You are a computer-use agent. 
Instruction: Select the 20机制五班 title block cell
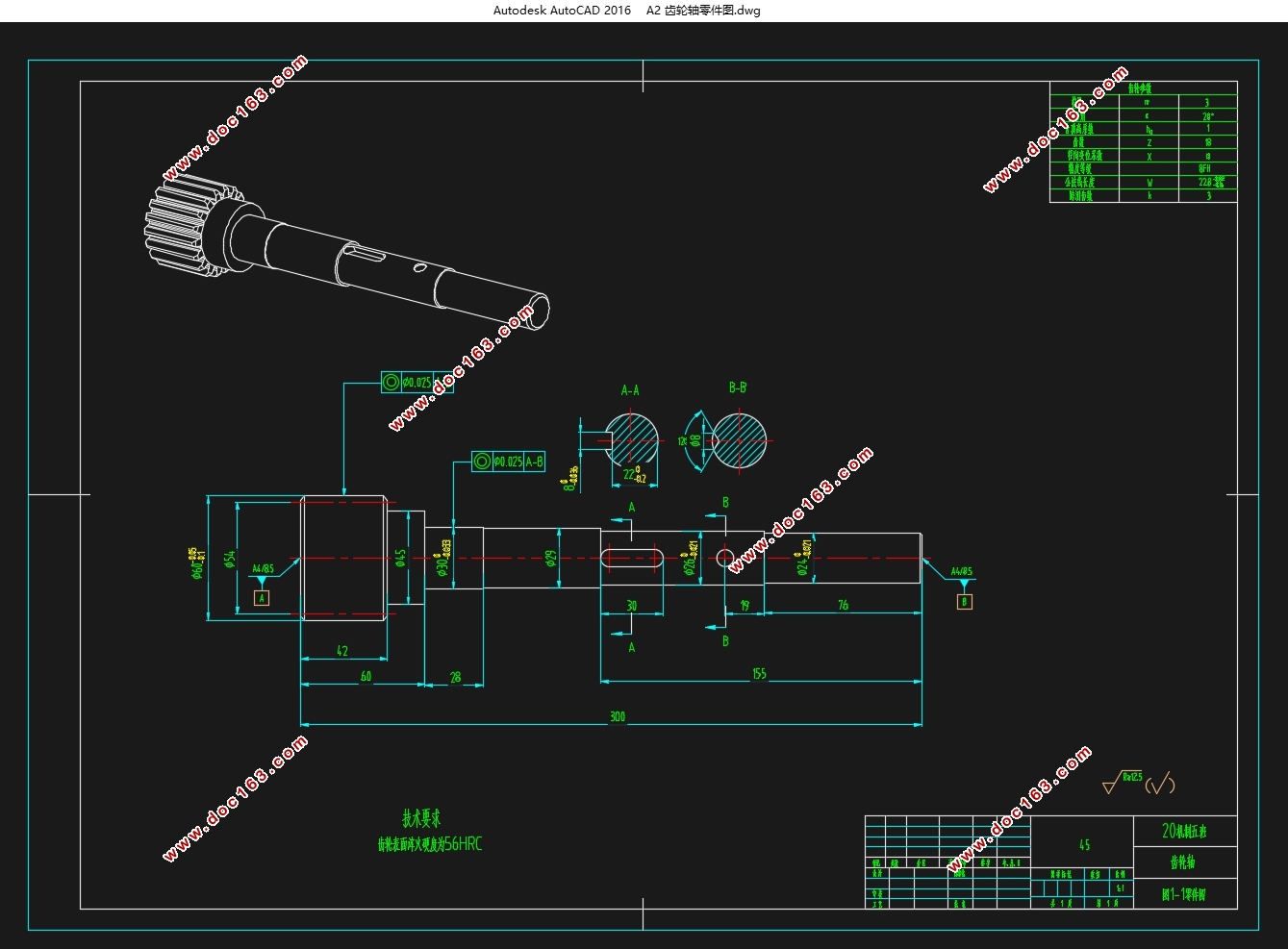1185,831
